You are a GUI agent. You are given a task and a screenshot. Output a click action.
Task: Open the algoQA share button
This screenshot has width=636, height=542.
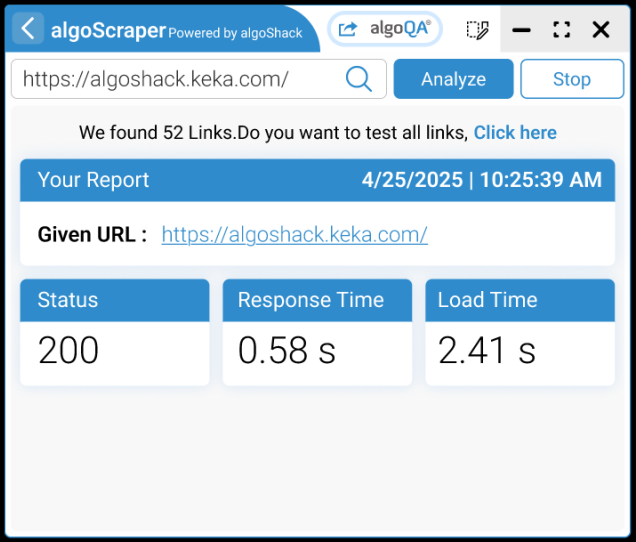[386, 29]
